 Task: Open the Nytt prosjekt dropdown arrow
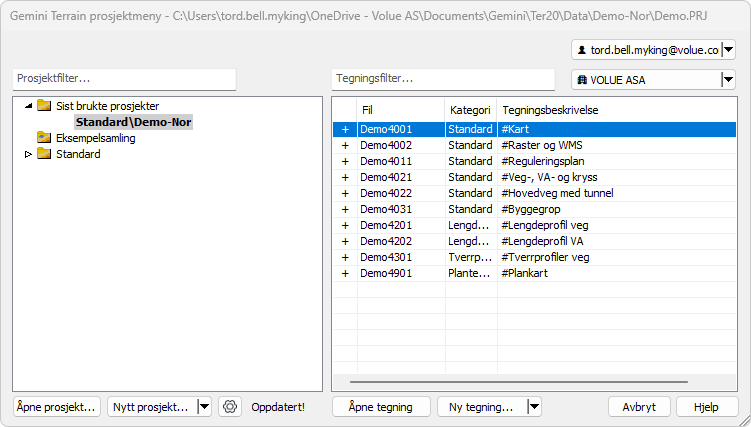[204, 407]
